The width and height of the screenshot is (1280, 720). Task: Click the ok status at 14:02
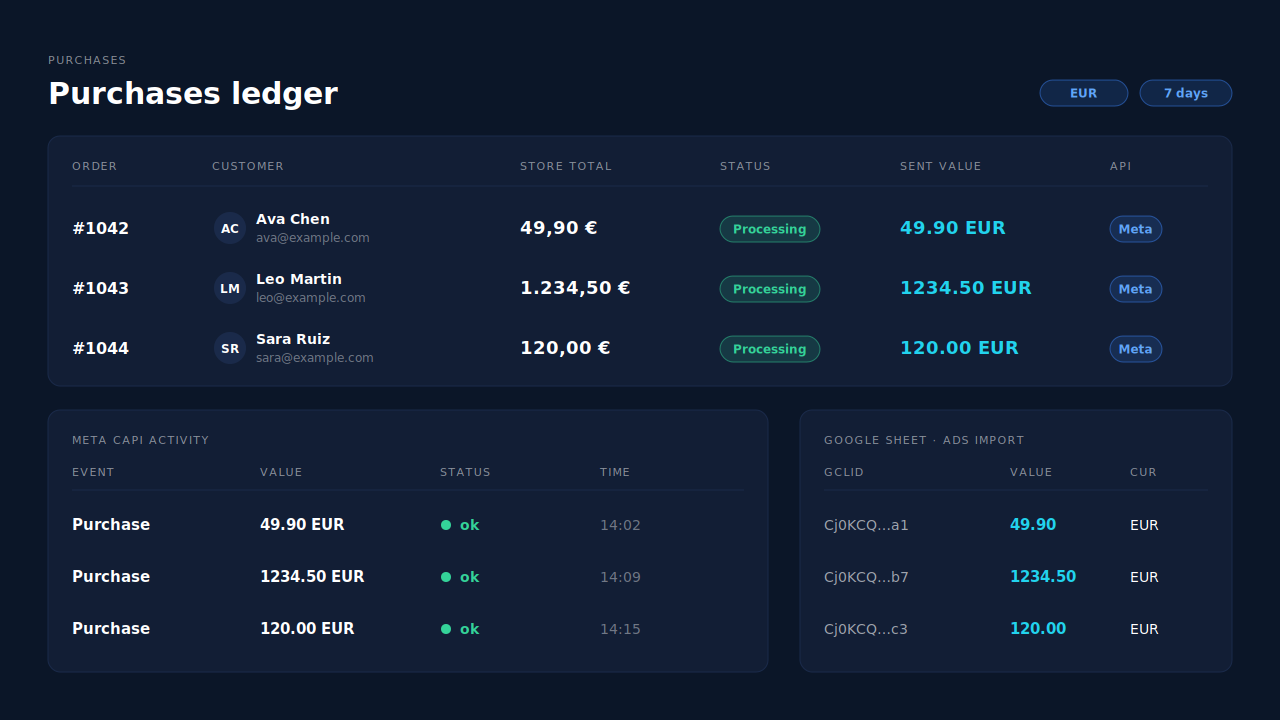point(460,525)
